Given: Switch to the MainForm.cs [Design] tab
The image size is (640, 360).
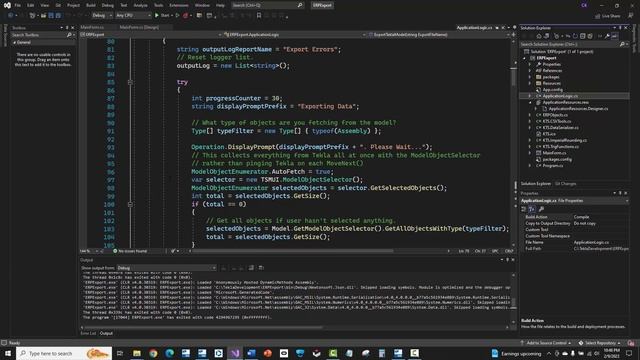Looking at the screenshot, I should click(x=139, y=27).
